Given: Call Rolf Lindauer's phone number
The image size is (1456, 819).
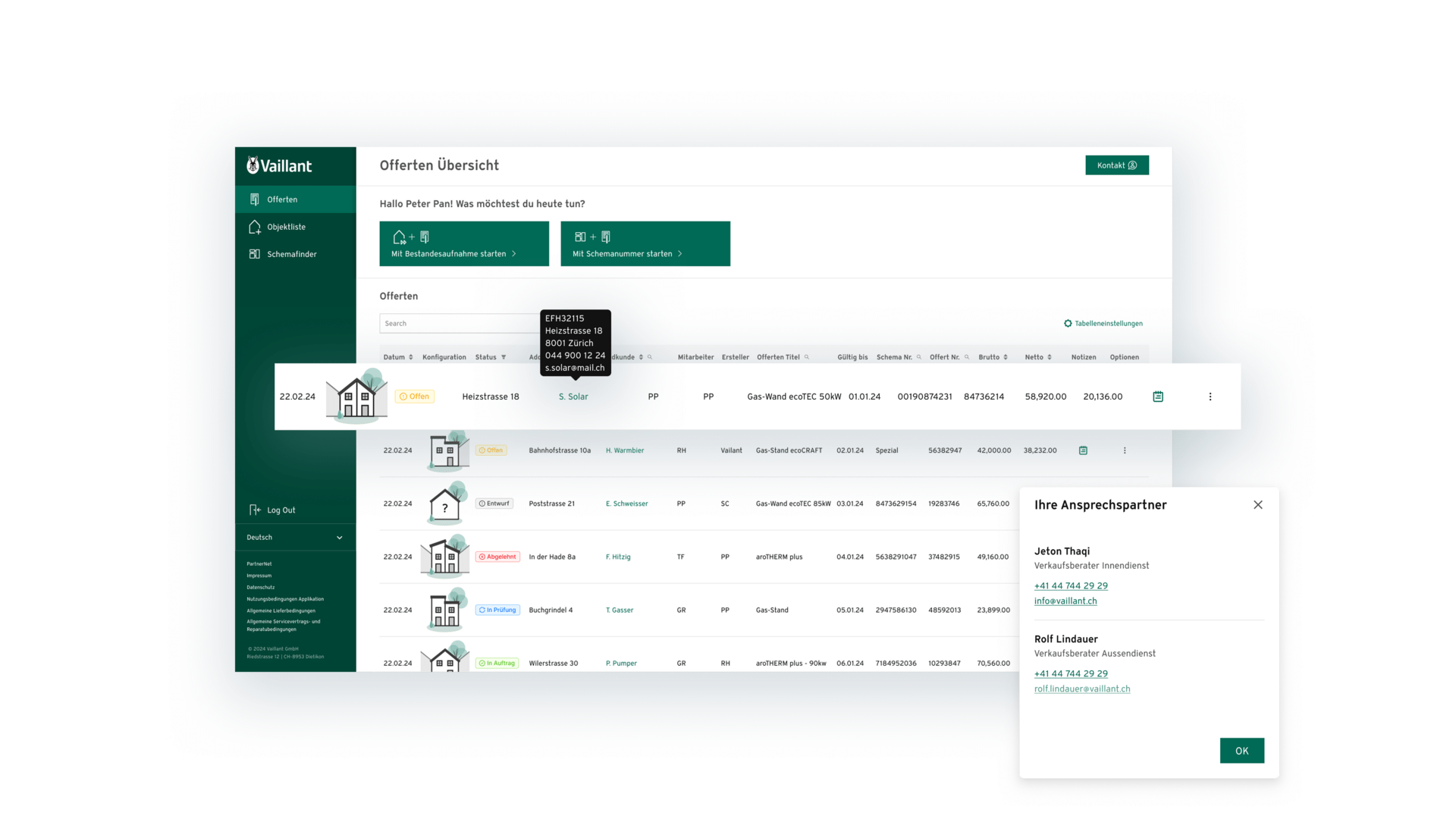Looking at the screenshot, I should tap(1071, 674).
